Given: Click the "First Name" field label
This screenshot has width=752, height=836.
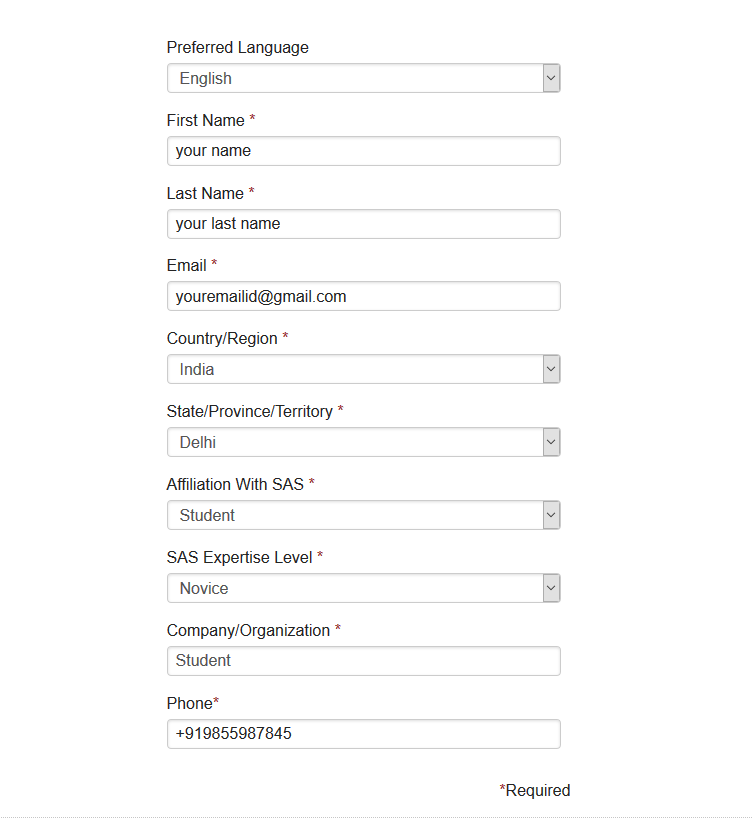Looking at the screenshot, I should (205, 120).
